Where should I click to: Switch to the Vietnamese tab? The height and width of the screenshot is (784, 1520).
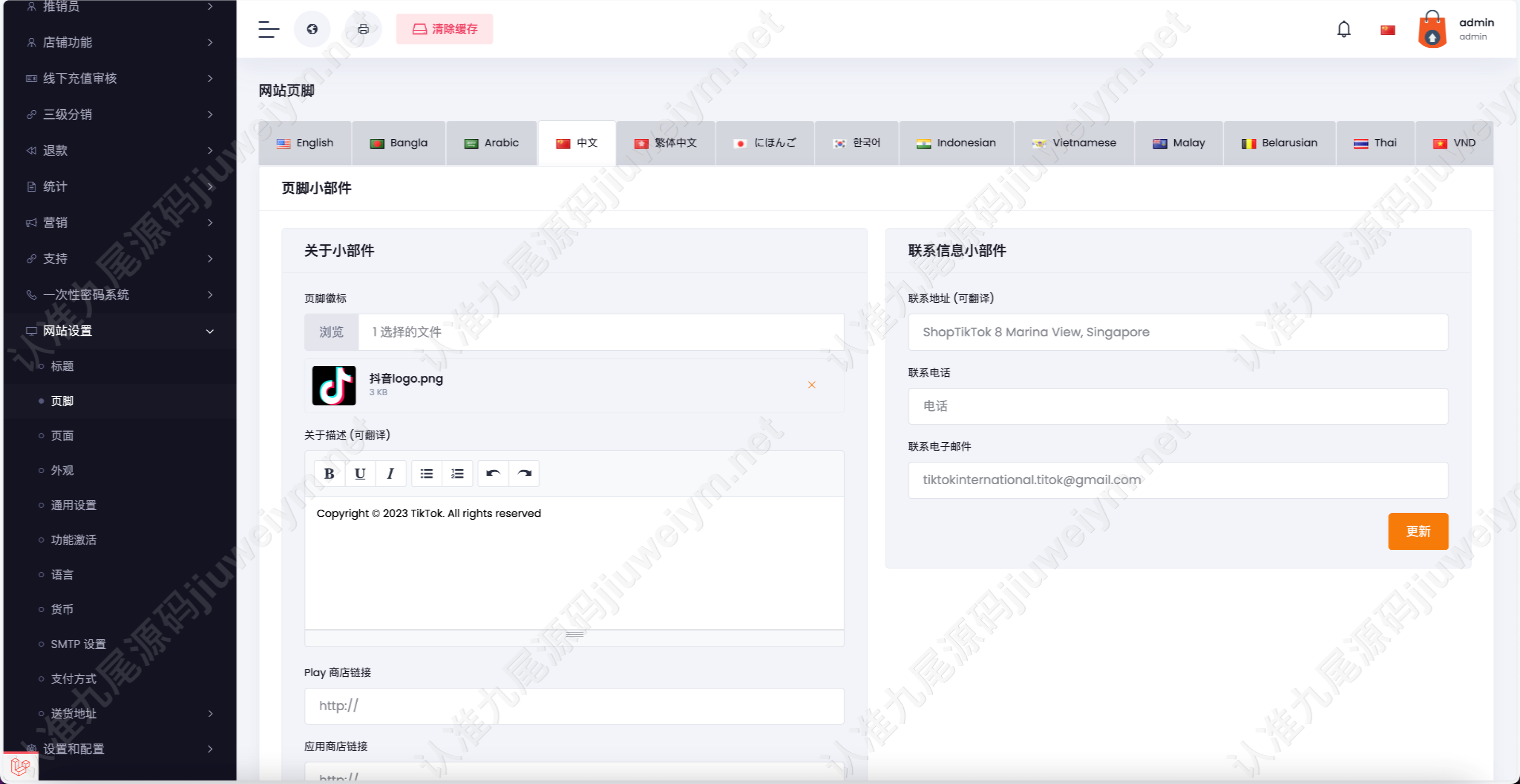coord(1074,143)
